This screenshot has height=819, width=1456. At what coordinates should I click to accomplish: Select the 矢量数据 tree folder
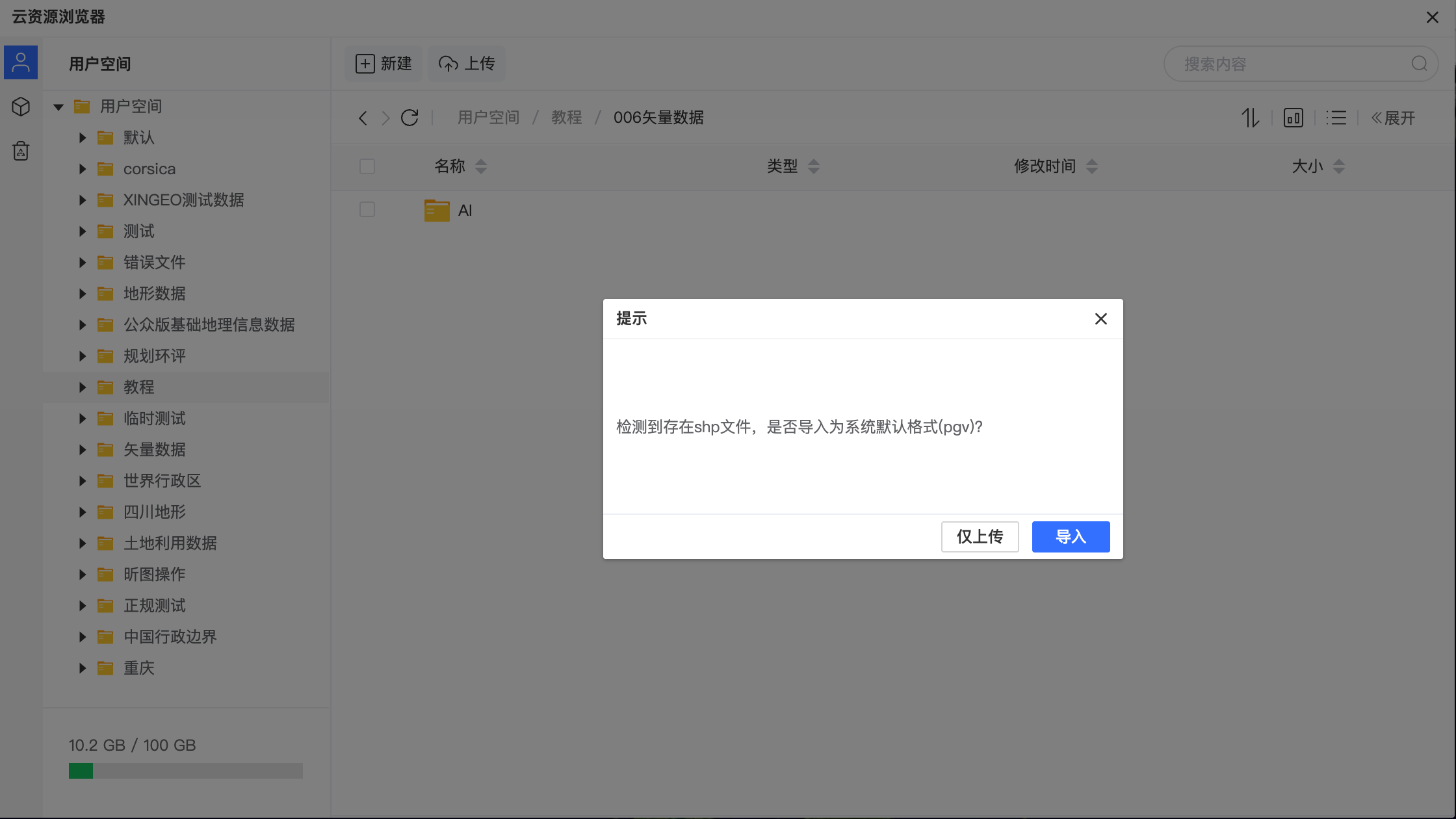[x=155, y=450]
